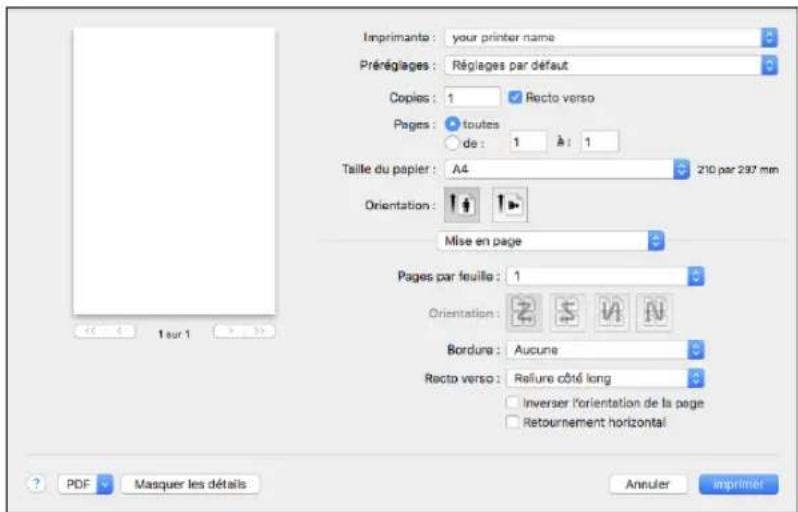Open the Mise en page section dropdown
Image resolution: width=798 pixels, height=512 pixels.
pos(551,241)
